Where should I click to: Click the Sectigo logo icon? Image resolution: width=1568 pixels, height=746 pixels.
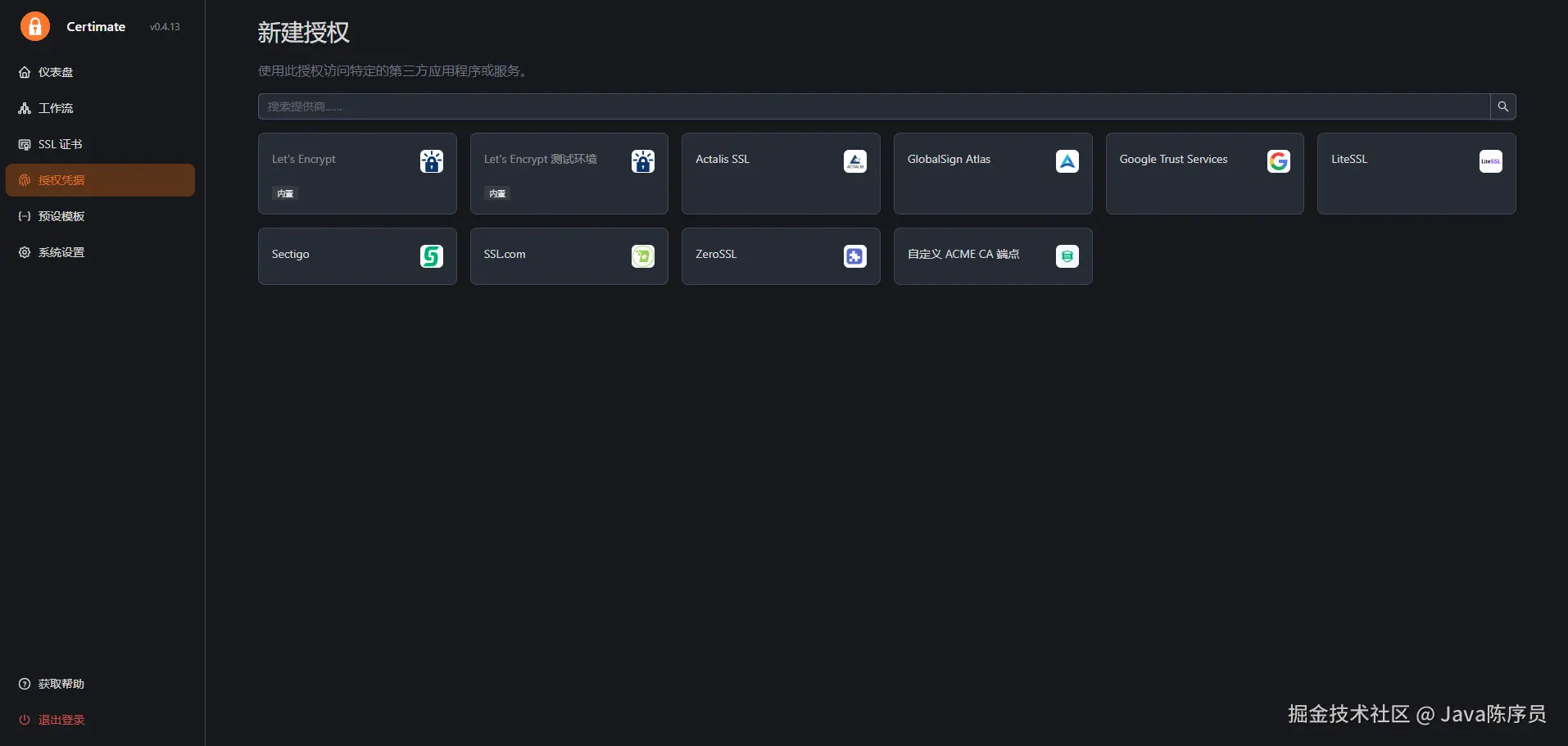432,256
